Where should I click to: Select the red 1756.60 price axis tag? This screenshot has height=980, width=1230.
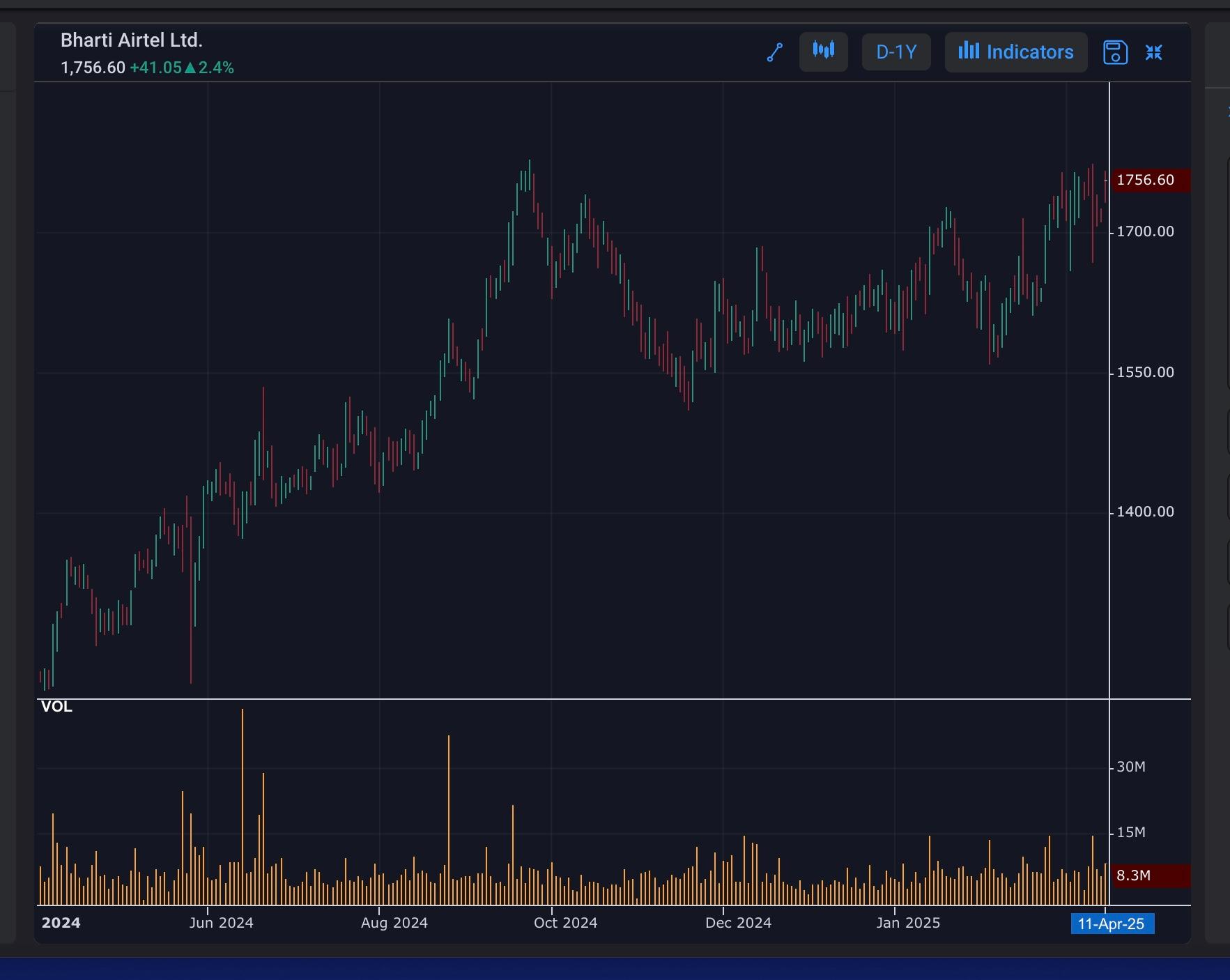click(x=1151, y=181)
